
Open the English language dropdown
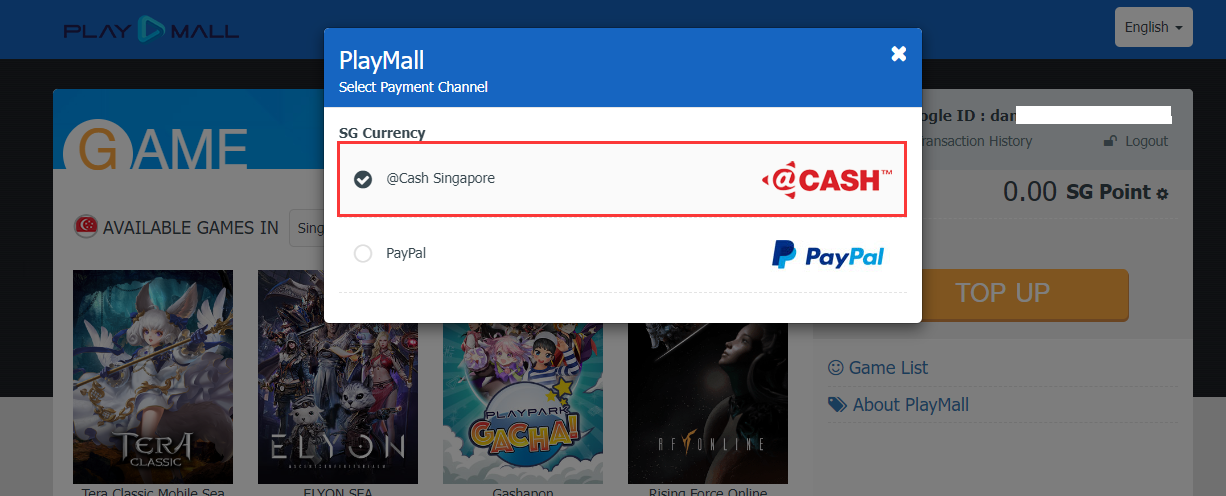point(1153,27)
